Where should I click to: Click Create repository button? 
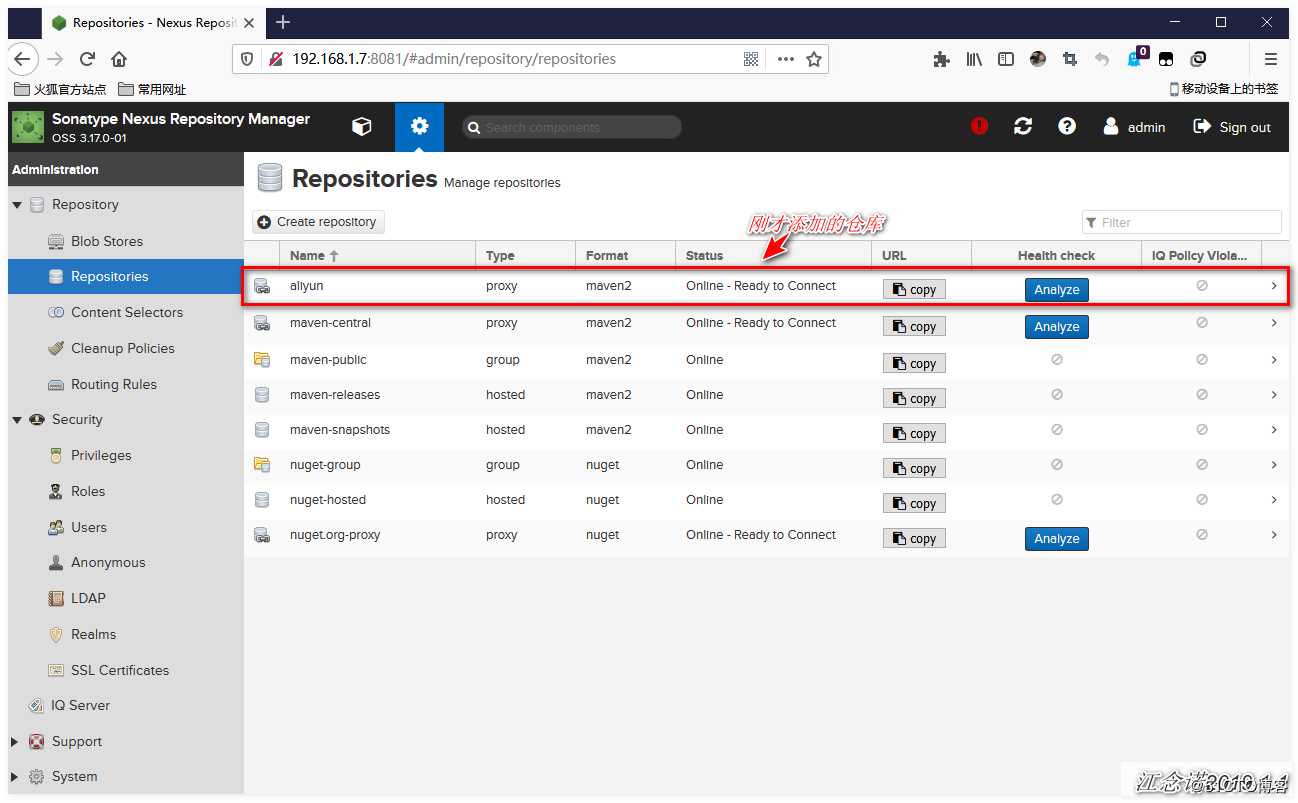click(x=318, y=222)
